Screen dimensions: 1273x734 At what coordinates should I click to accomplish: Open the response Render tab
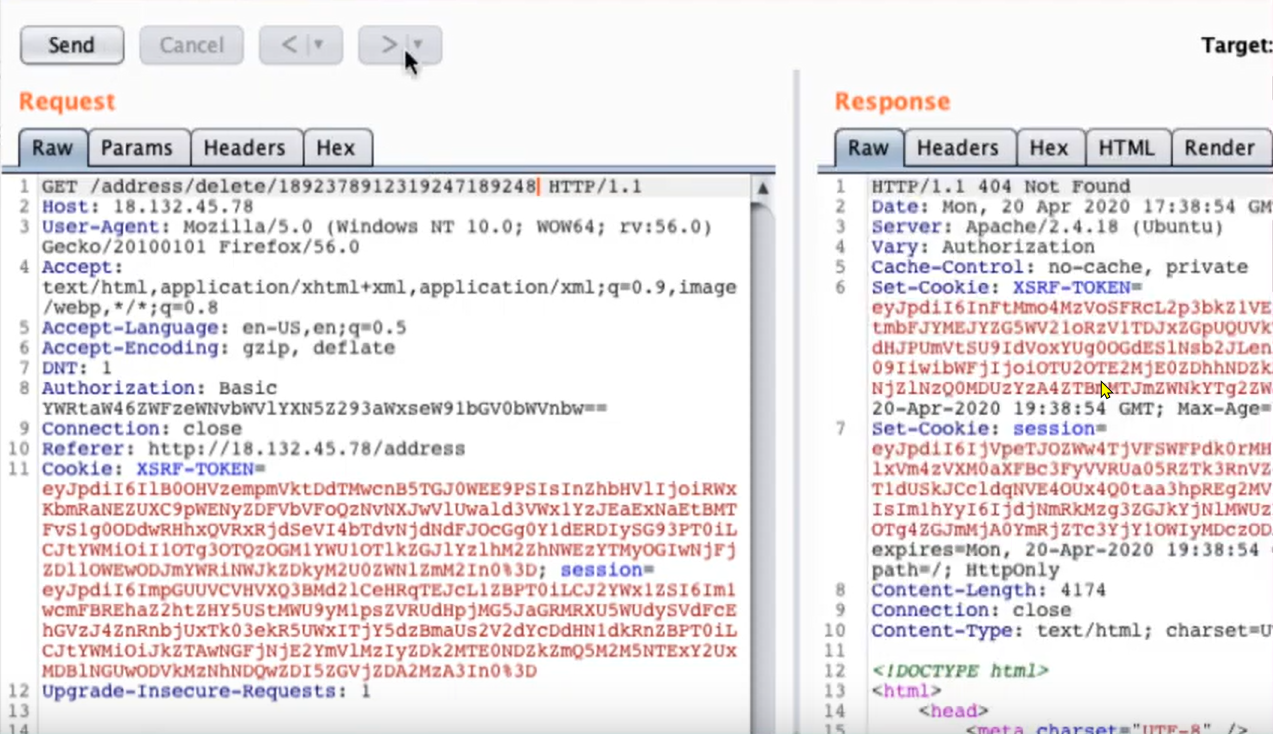1219,148
